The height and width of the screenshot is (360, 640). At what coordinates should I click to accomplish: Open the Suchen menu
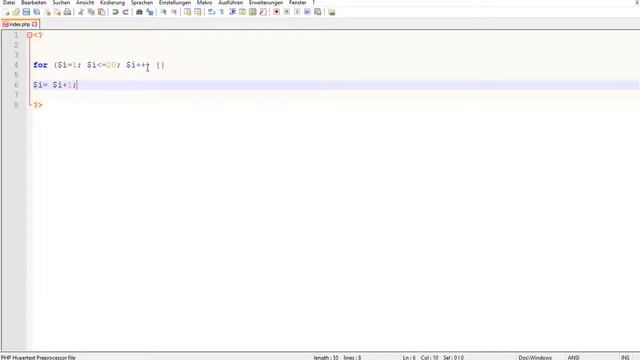point(61,2)
